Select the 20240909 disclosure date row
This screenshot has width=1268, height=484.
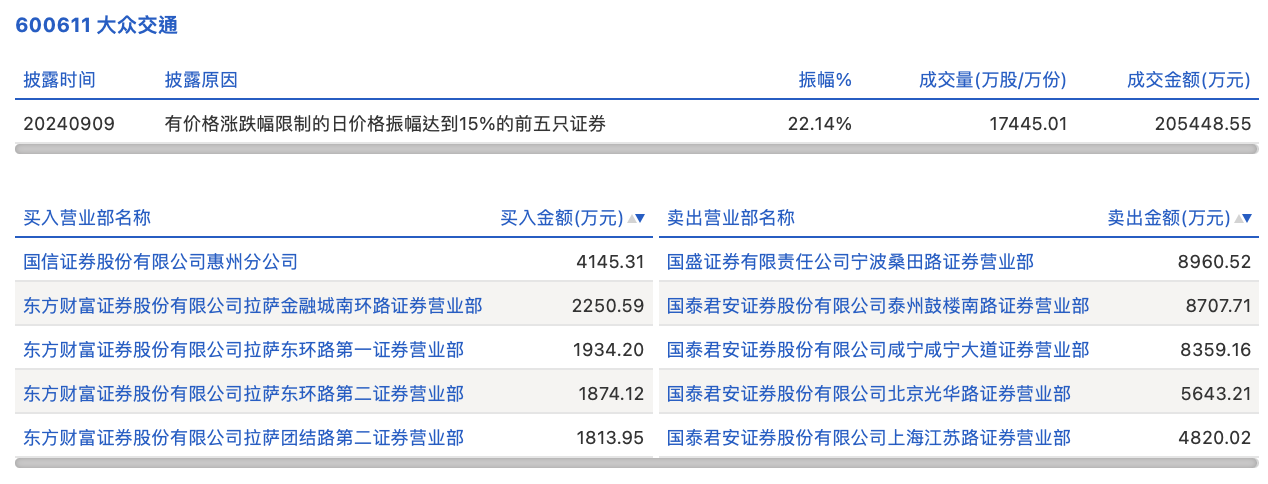(x=69, y=124)
